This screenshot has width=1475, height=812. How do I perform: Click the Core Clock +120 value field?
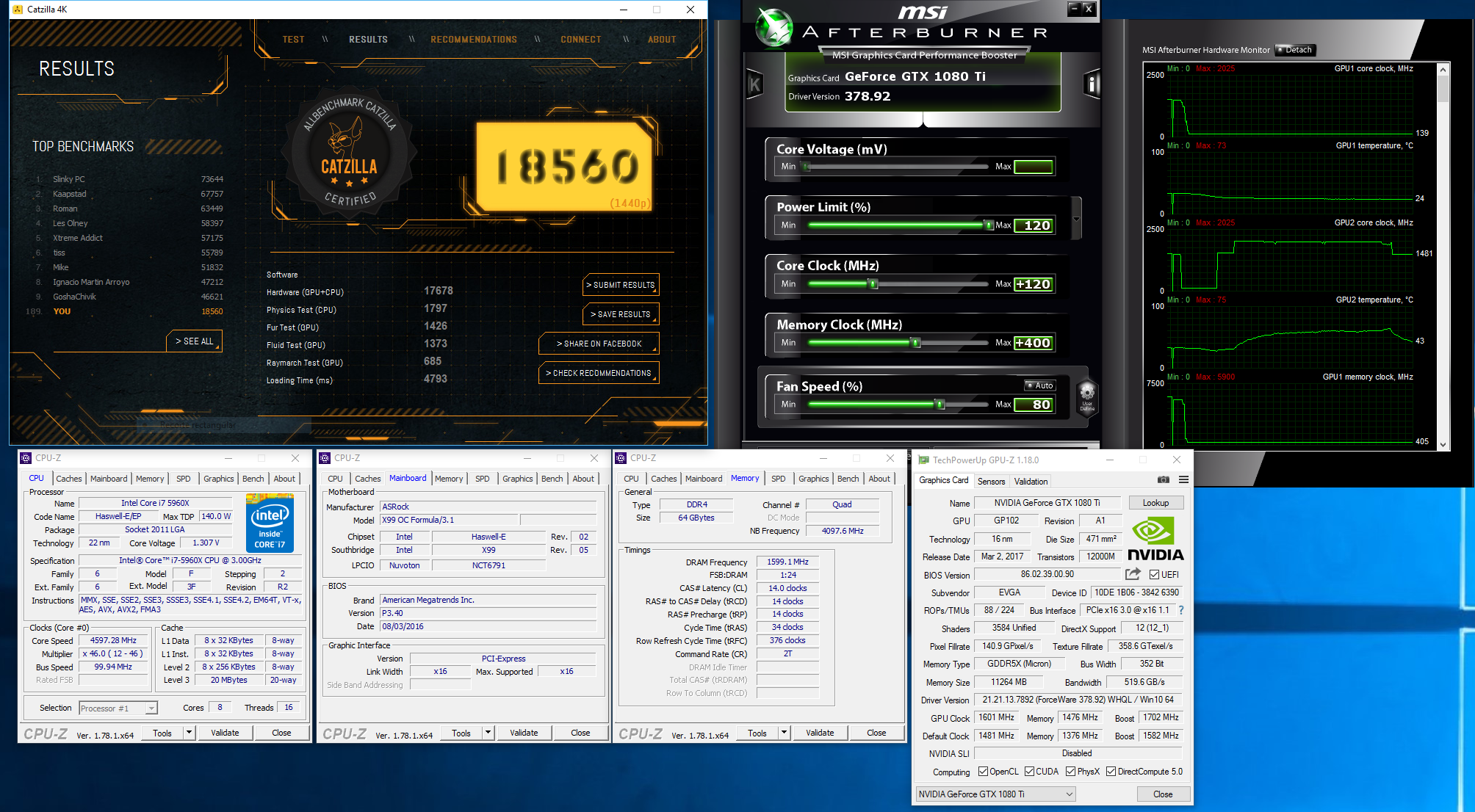tap(1034, 284)
